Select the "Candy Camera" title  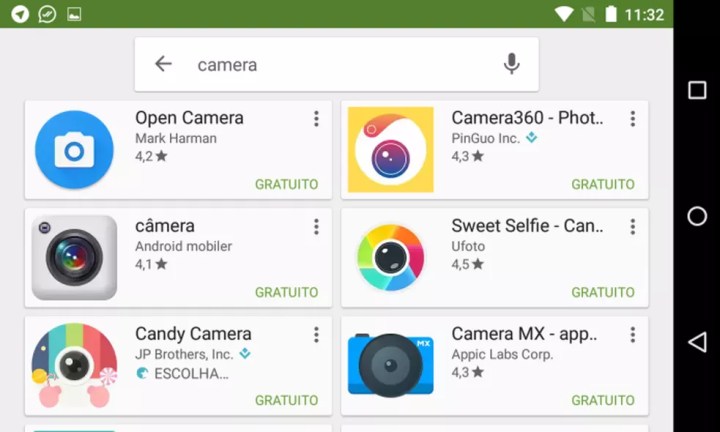click(x=193, y=334)
